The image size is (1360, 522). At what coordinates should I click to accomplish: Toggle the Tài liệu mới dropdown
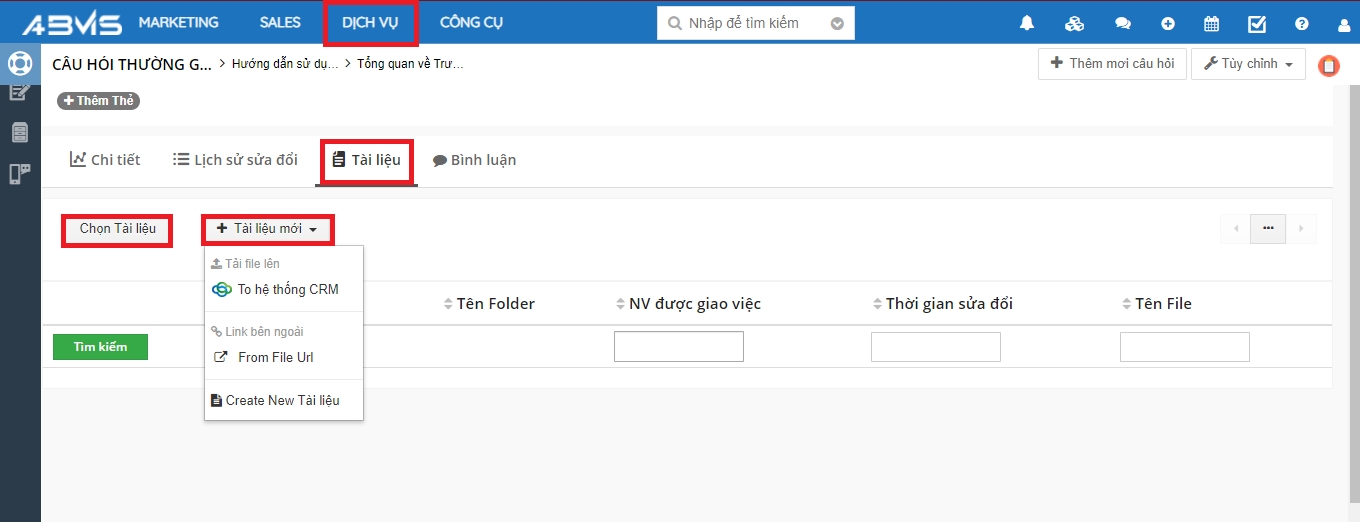click(267, 229)
